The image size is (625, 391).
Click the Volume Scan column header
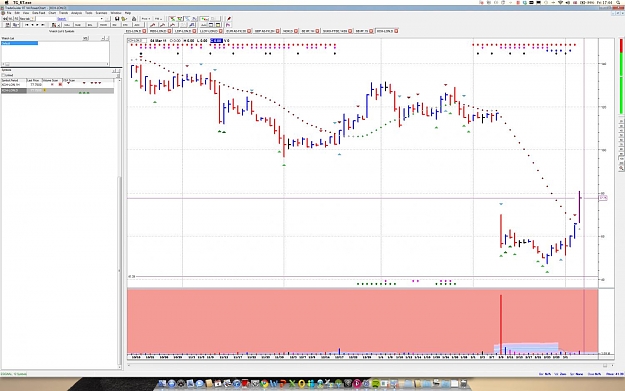click(x=51, y=80)
